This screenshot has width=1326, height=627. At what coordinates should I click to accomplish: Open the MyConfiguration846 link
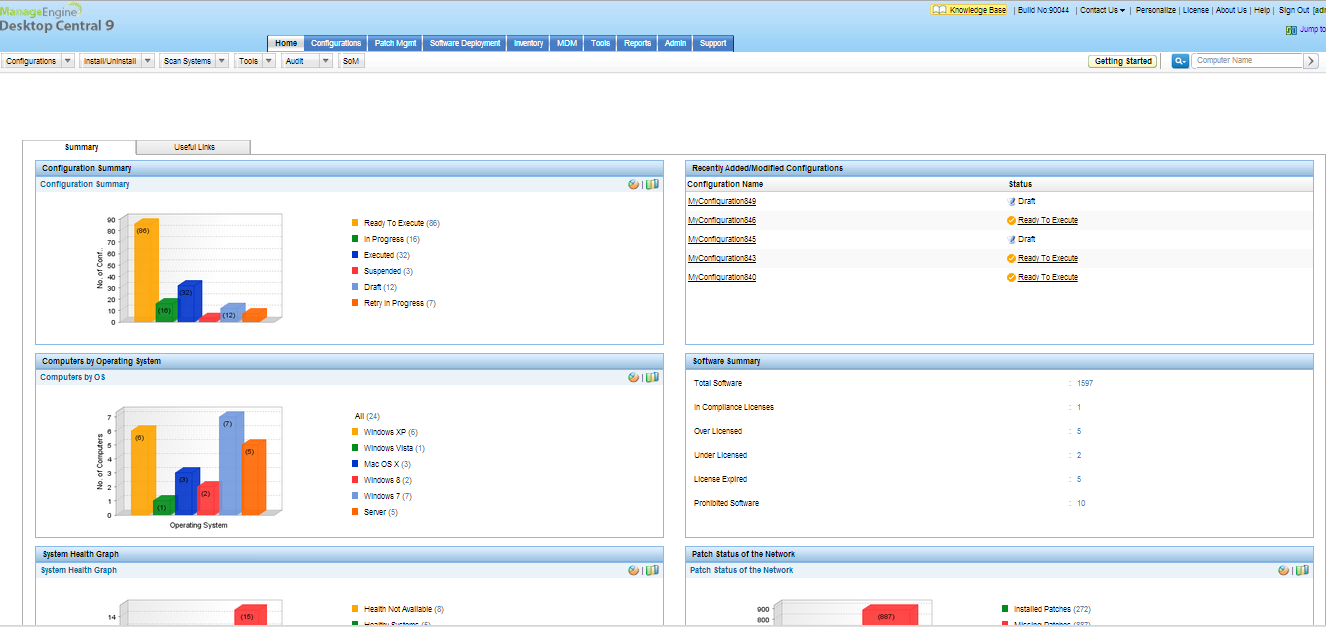[x=720, y=220]
